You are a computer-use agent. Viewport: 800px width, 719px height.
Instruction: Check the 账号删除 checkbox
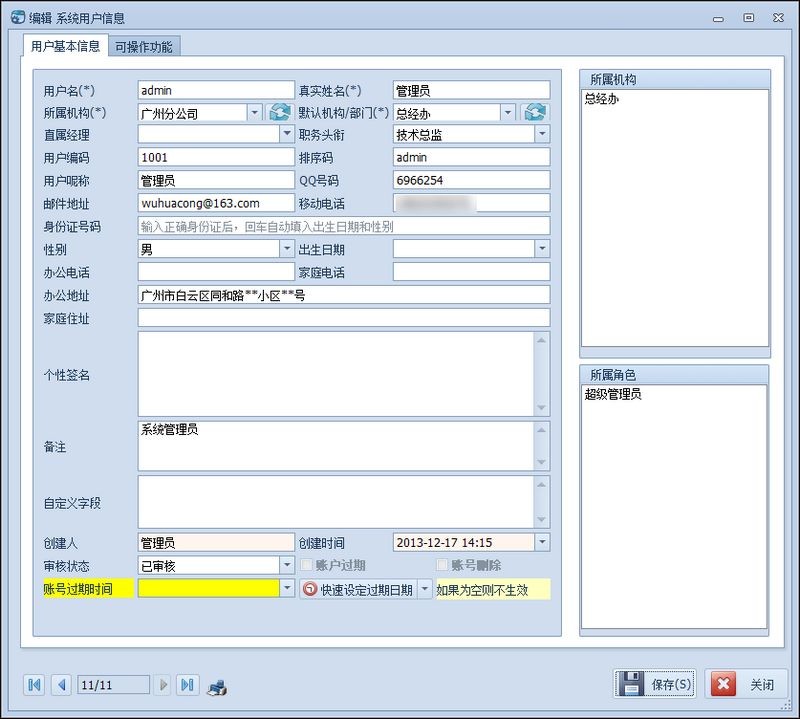point(440,565)
